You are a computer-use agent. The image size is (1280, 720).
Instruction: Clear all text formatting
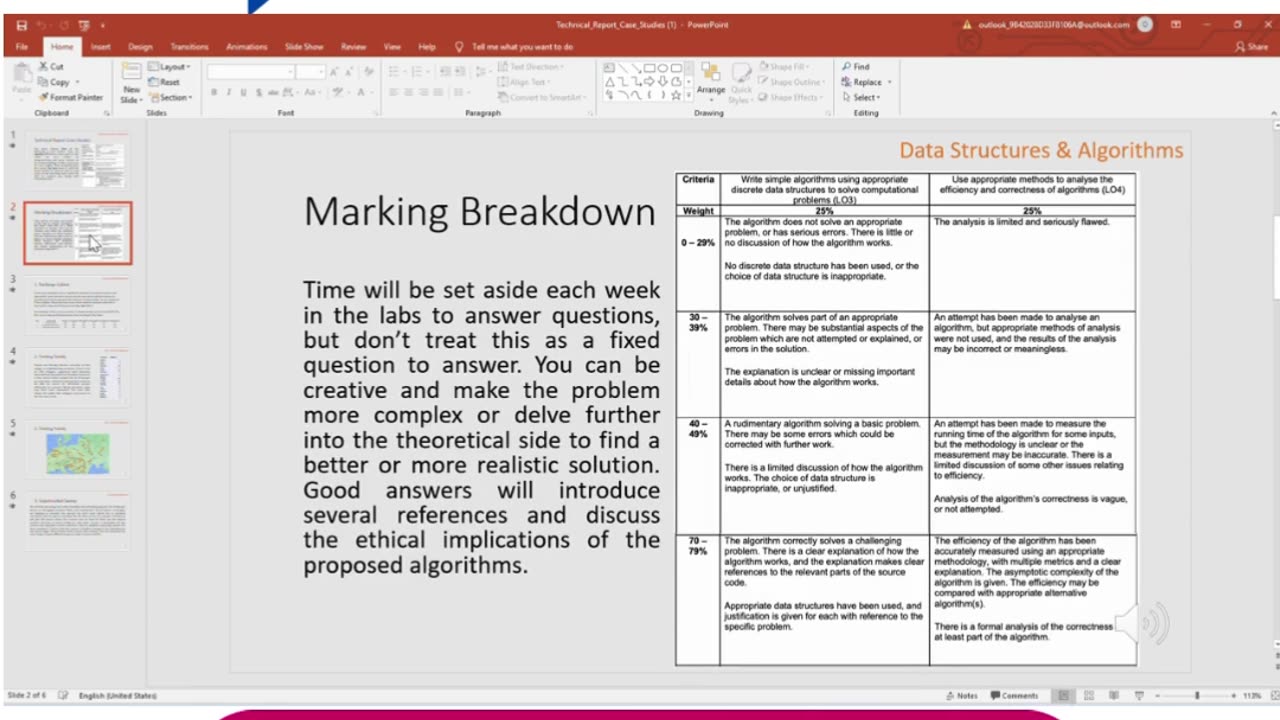pyautogui.click(x=369, y=72)
